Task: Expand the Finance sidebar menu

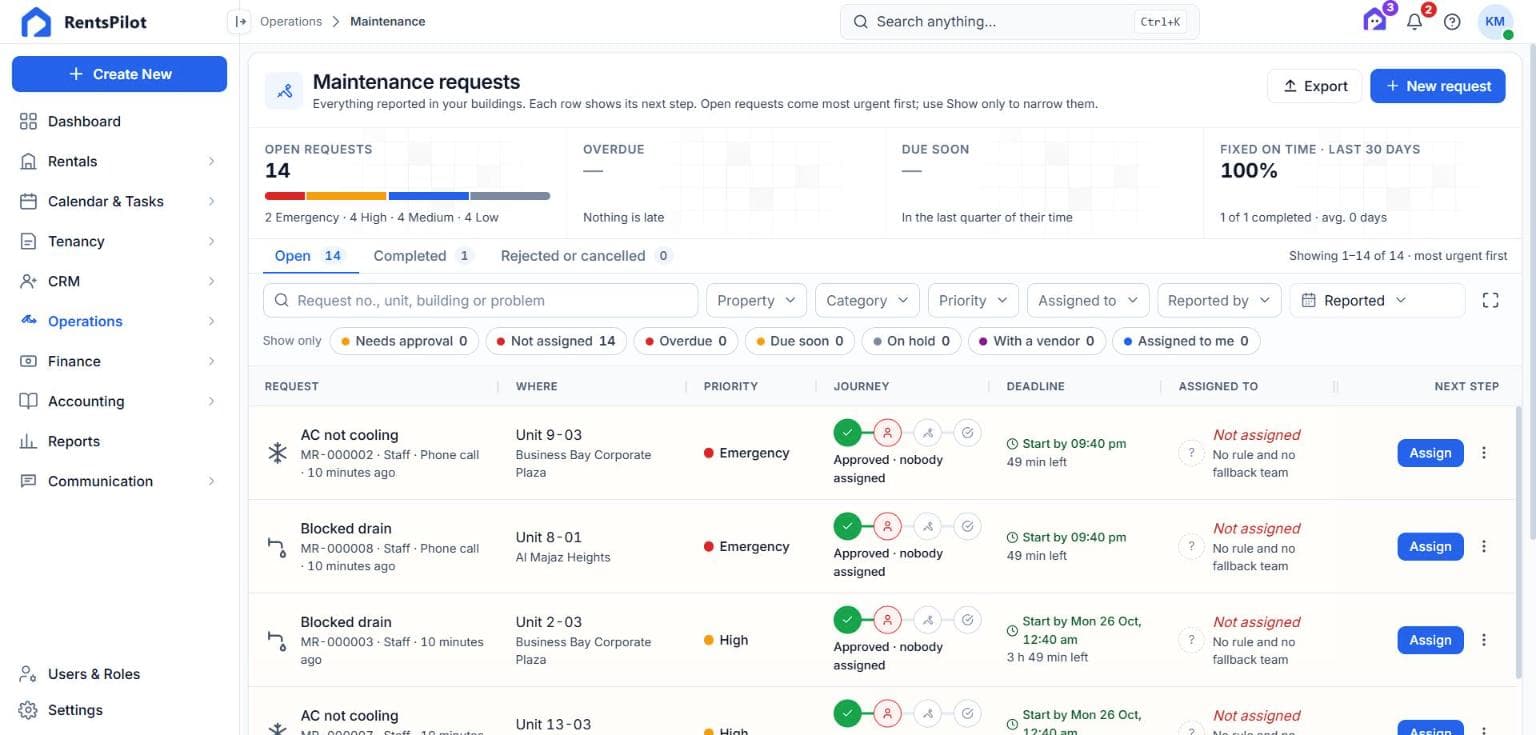Action: [x=119, y=361]
